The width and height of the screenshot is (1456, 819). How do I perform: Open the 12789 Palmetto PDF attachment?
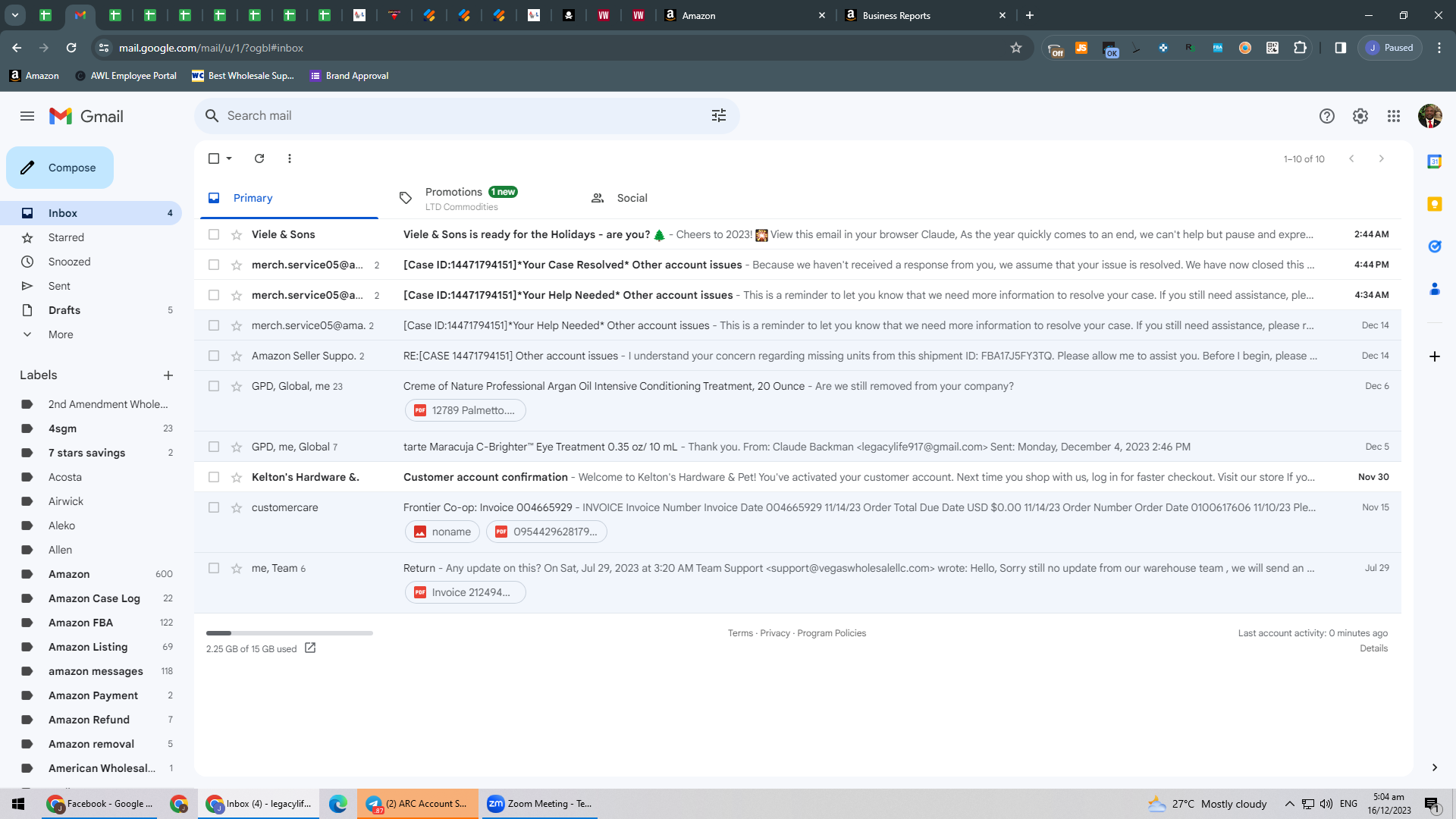click(x=465, y=410)
